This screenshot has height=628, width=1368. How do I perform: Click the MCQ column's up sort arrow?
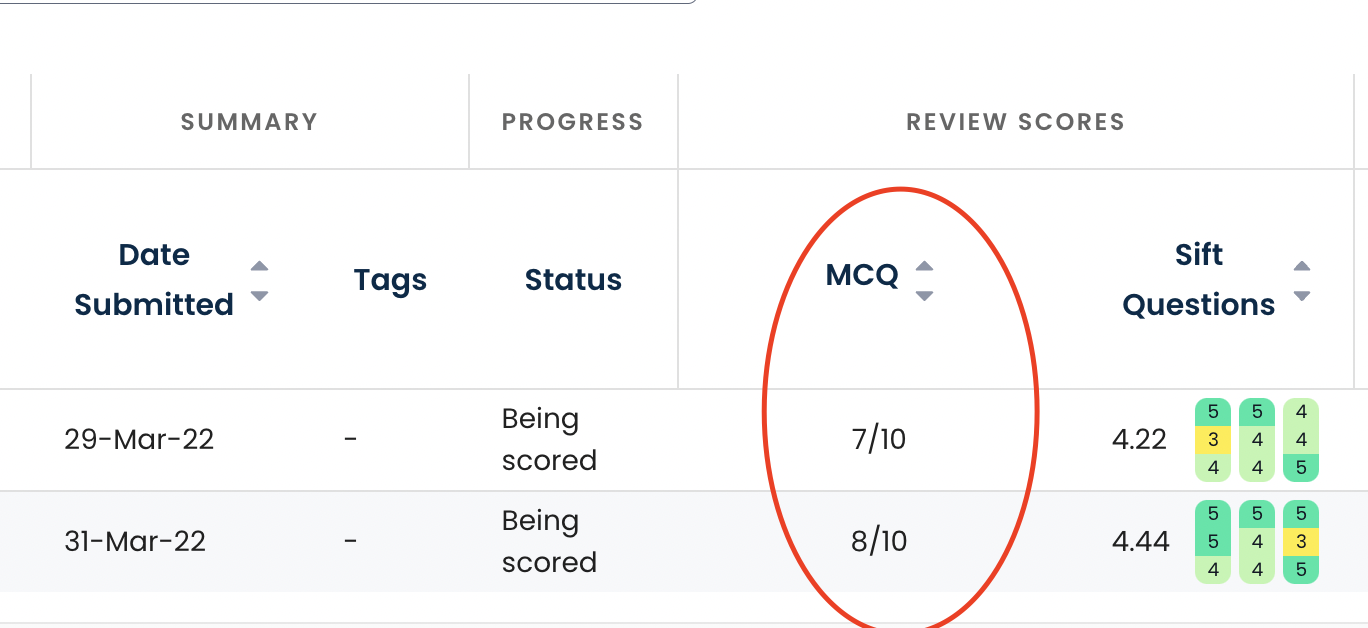pyautogui.click(x=924, y=266)
